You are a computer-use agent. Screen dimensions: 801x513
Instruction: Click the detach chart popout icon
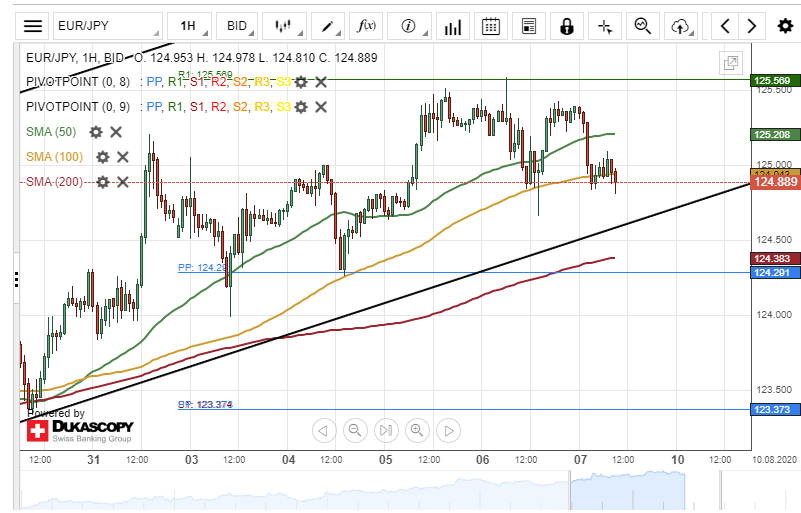[731, 63]
